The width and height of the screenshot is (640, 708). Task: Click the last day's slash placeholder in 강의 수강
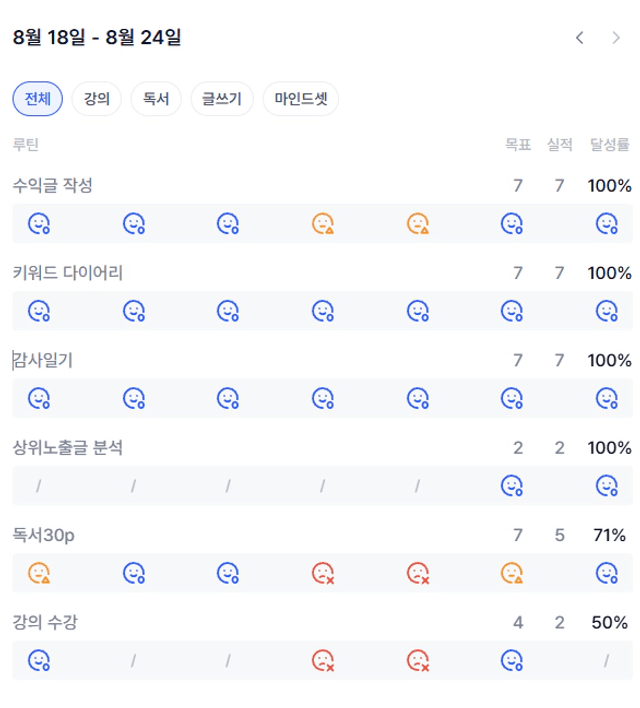tap(607, 661)
